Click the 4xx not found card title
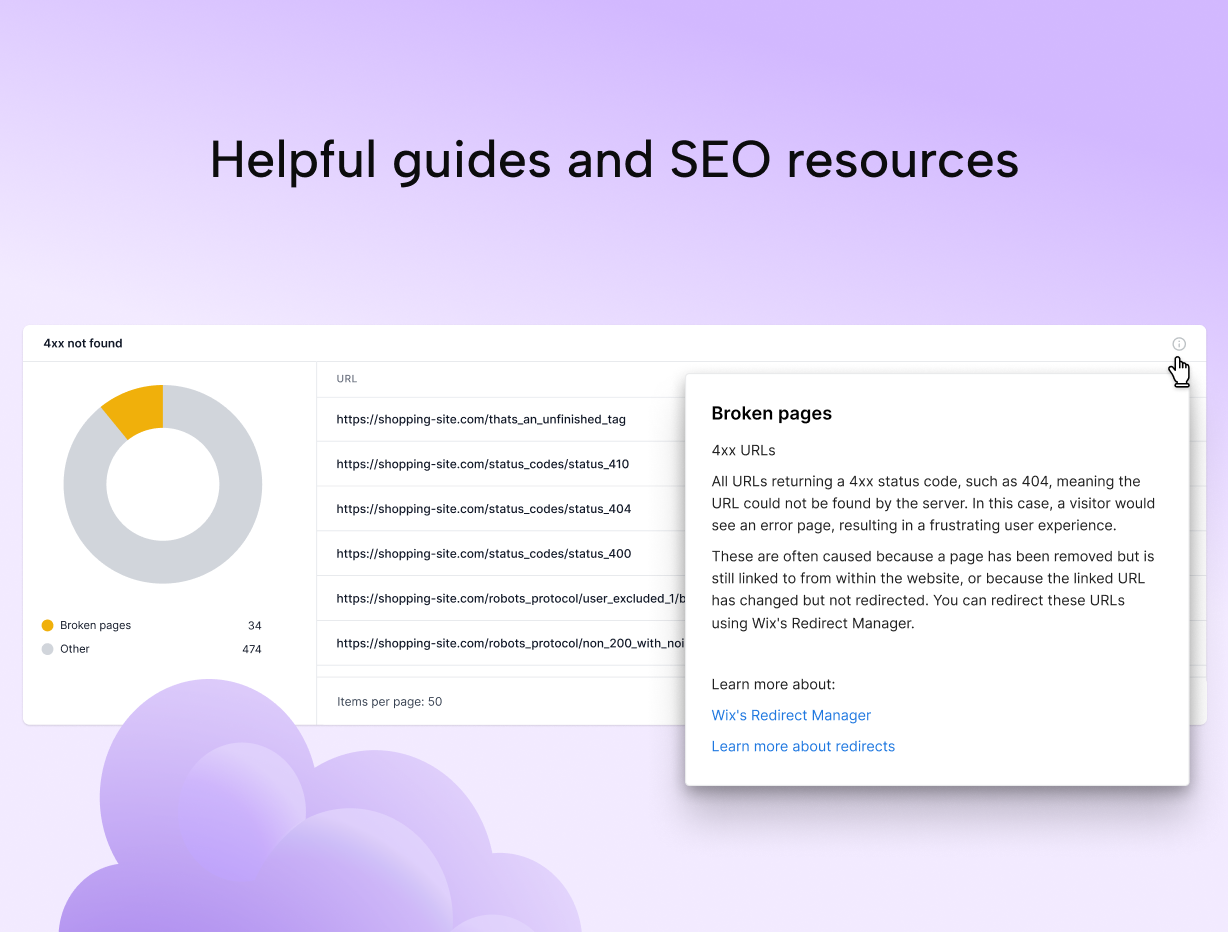 [83, 343]
